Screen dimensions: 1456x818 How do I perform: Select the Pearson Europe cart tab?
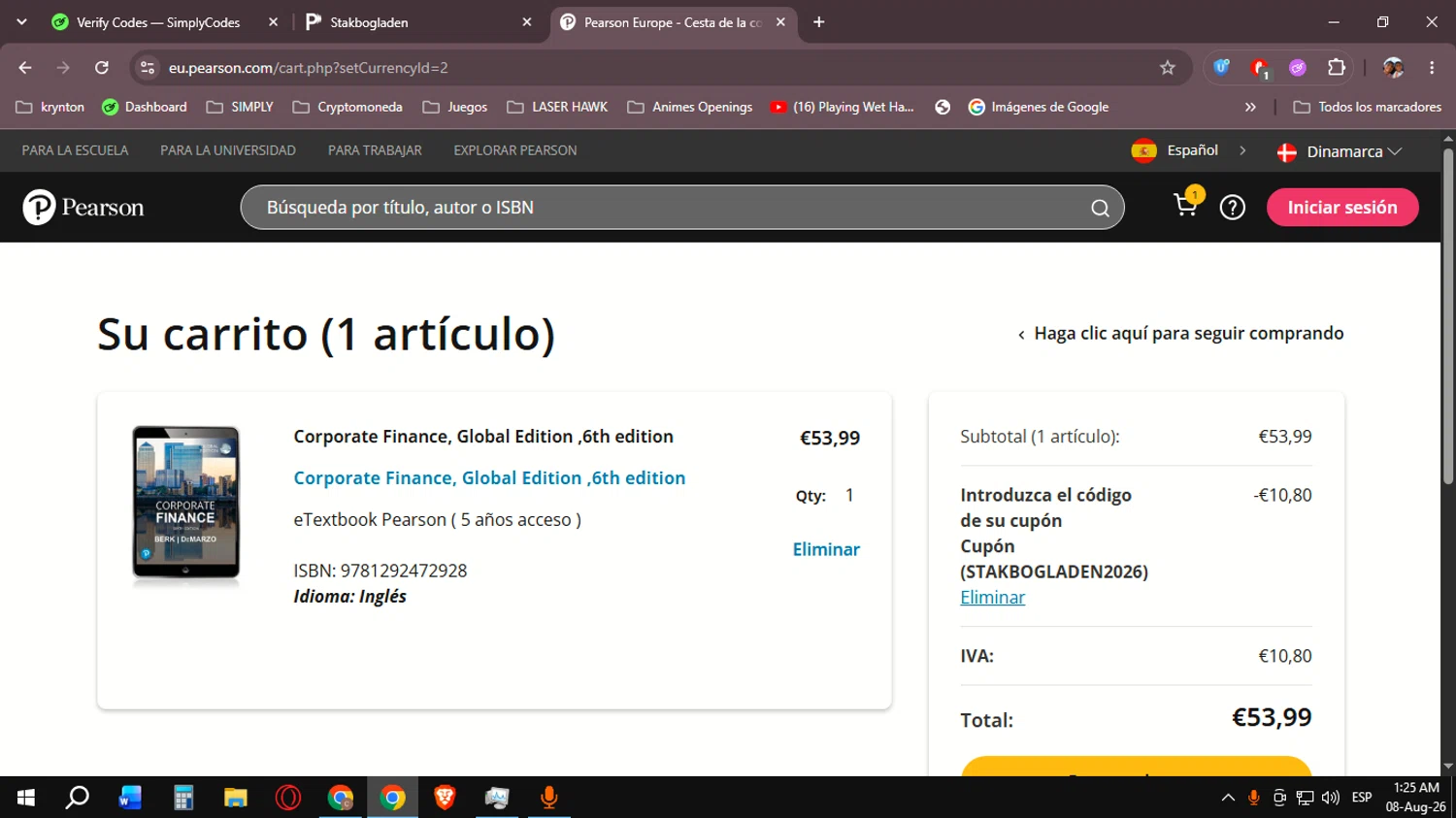(674, 22)
